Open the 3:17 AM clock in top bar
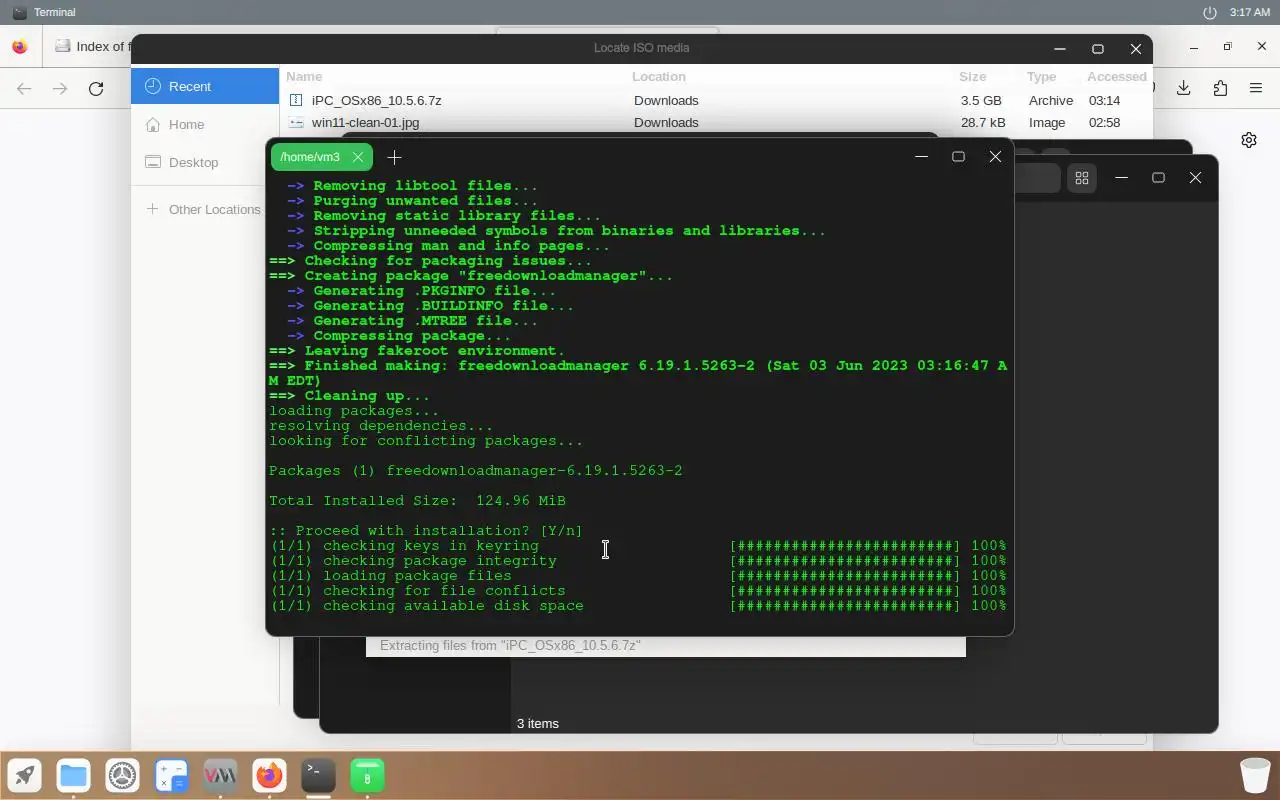 (1250, 12)
